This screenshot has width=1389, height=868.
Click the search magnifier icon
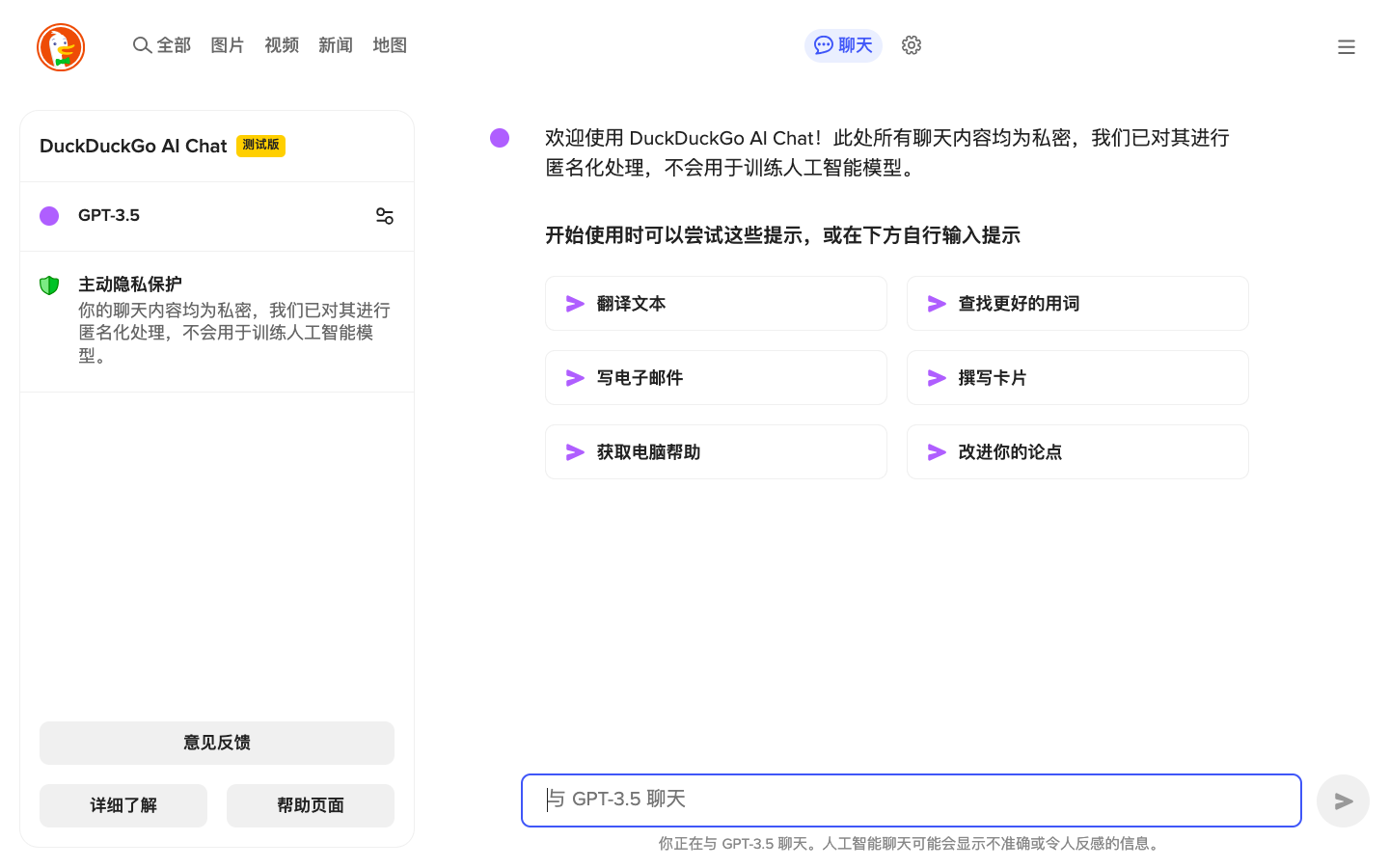141,45
